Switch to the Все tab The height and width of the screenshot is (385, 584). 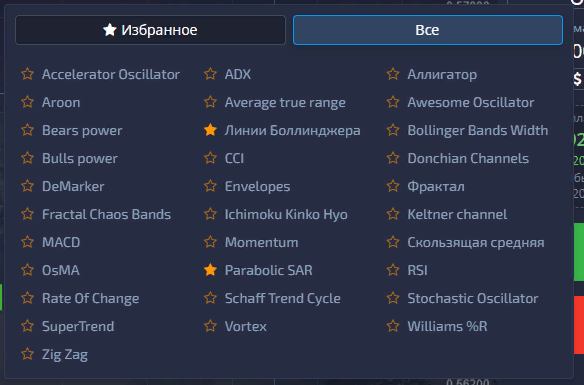(428, 30)
